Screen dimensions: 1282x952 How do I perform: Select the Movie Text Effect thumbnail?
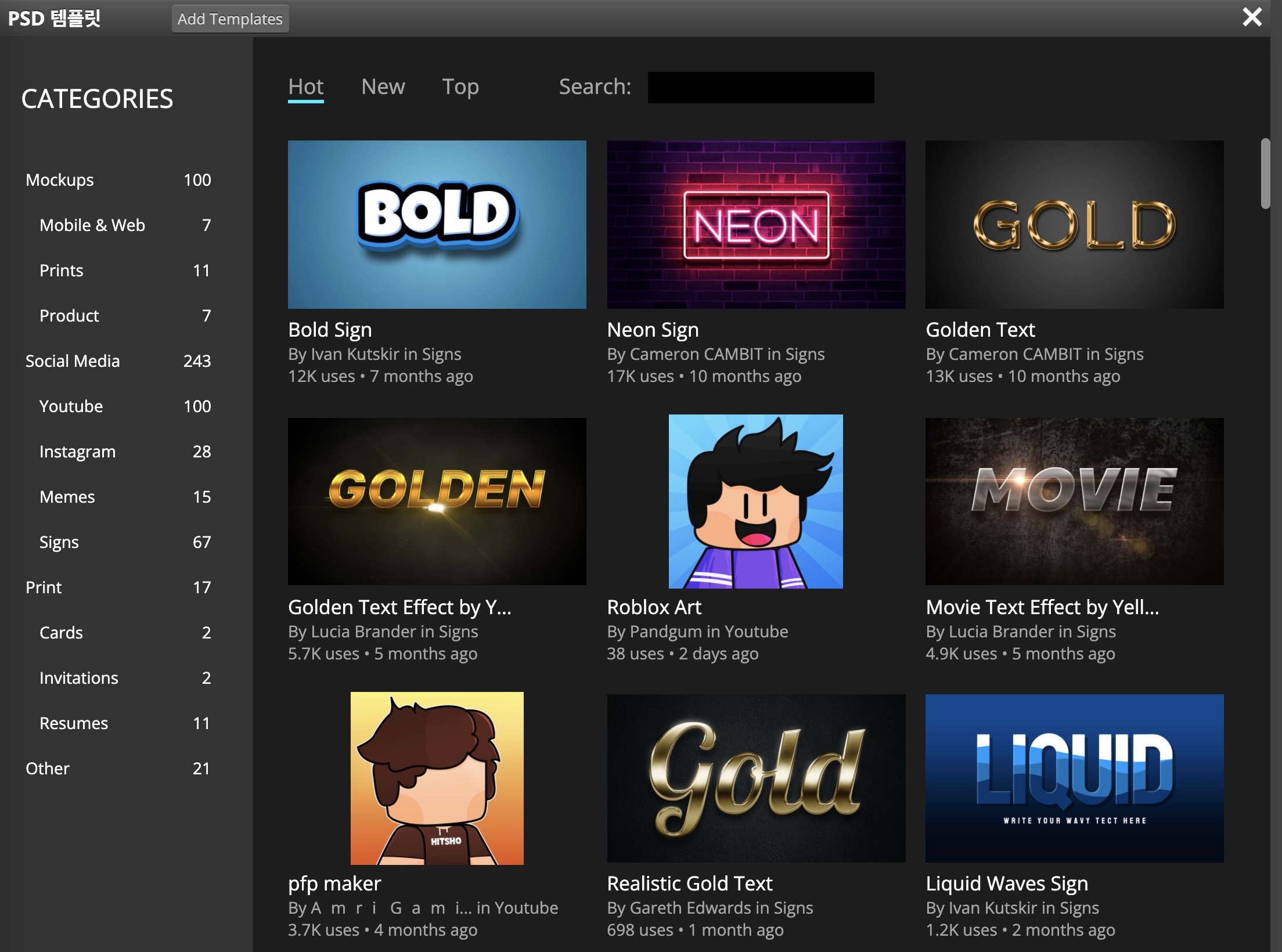1074,502
